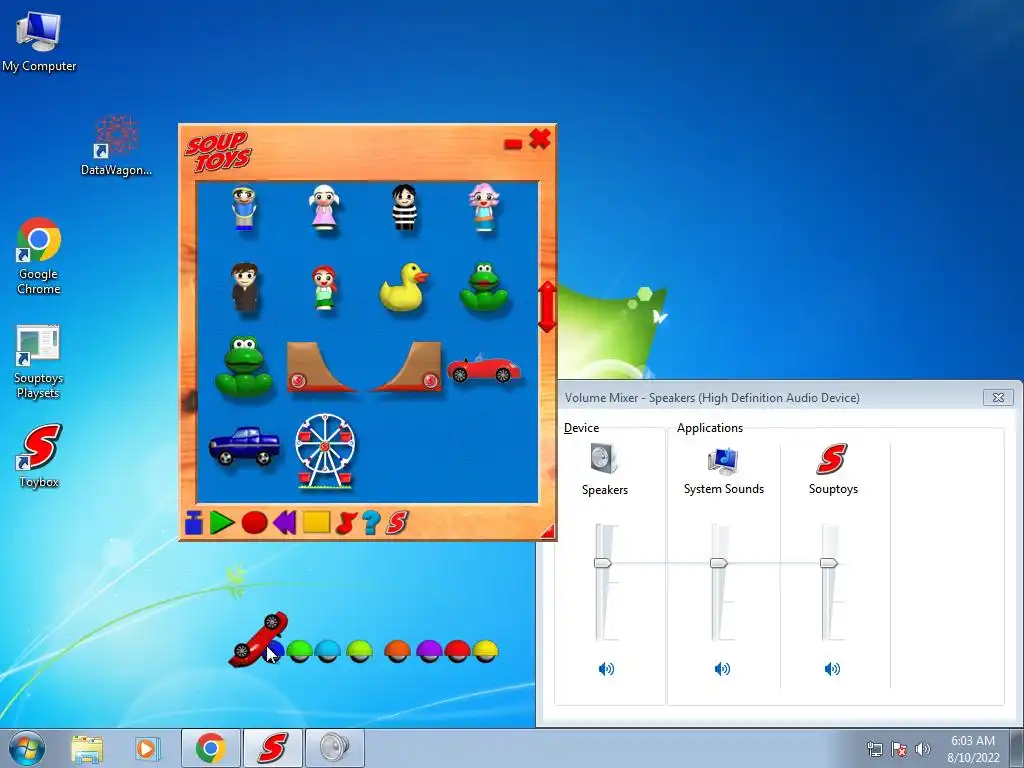Open the Windows Start menu
Viewport: 1024px width, 768px height.
[x=27, y=748]
